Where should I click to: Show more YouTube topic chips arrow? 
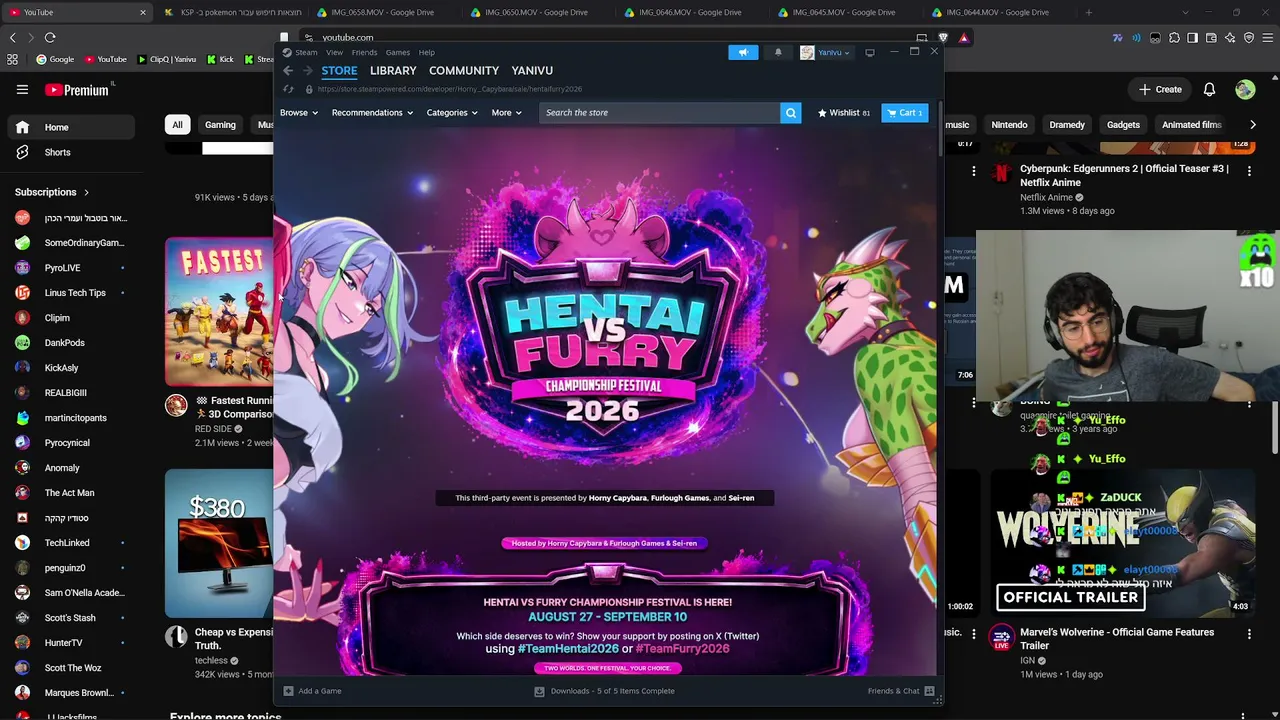(x=1253, y=125)
